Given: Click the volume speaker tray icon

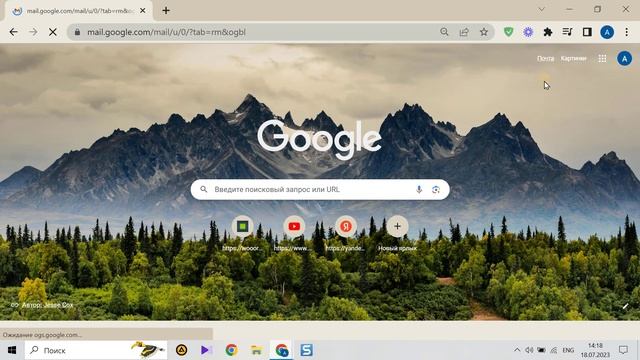Looking at the screenshot, I should [x=529, y=350].
